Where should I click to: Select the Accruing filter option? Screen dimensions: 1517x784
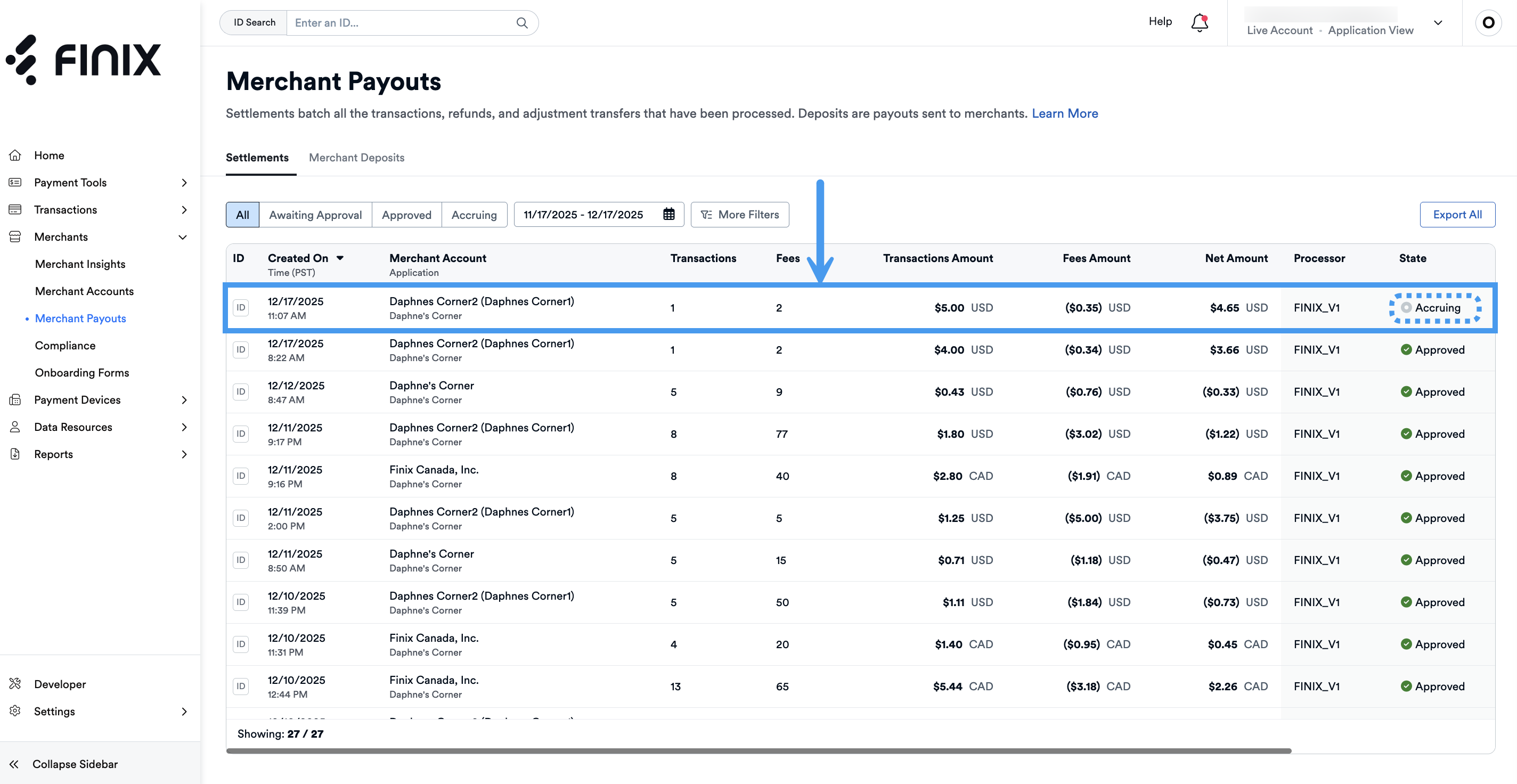(x=474, y=215)
